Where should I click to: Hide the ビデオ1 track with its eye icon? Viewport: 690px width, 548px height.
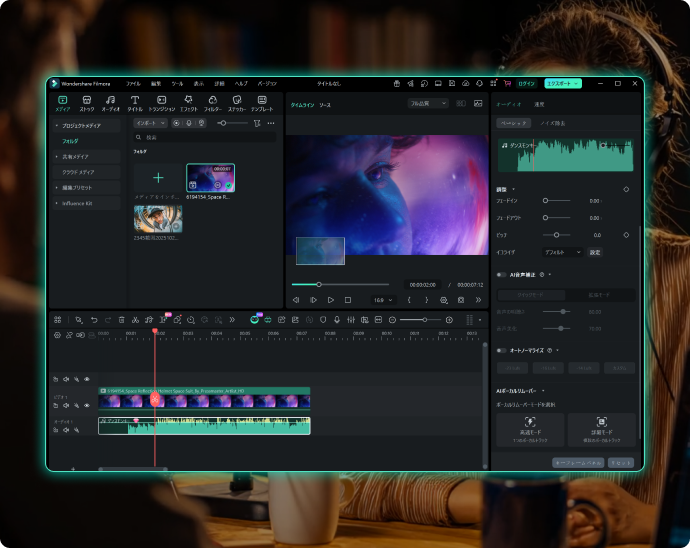point(87,405)
